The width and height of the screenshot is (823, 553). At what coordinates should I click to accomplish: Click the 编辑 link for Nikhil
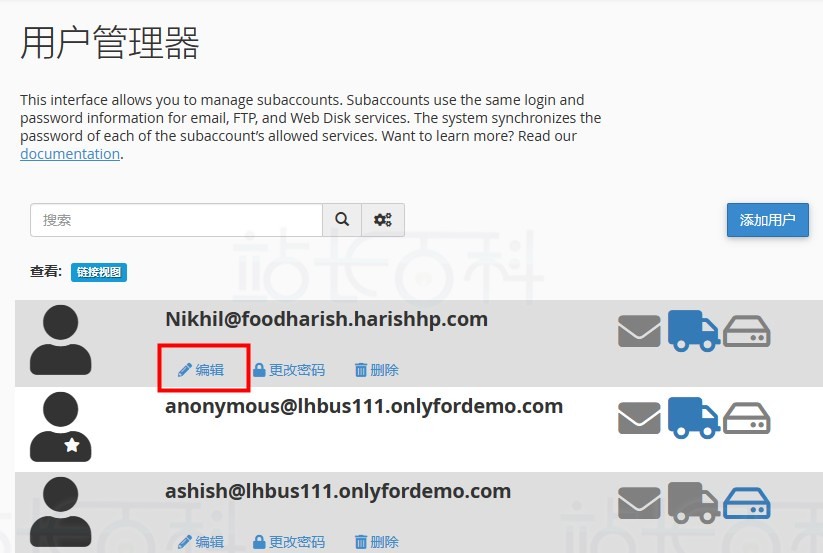[201, 370]
